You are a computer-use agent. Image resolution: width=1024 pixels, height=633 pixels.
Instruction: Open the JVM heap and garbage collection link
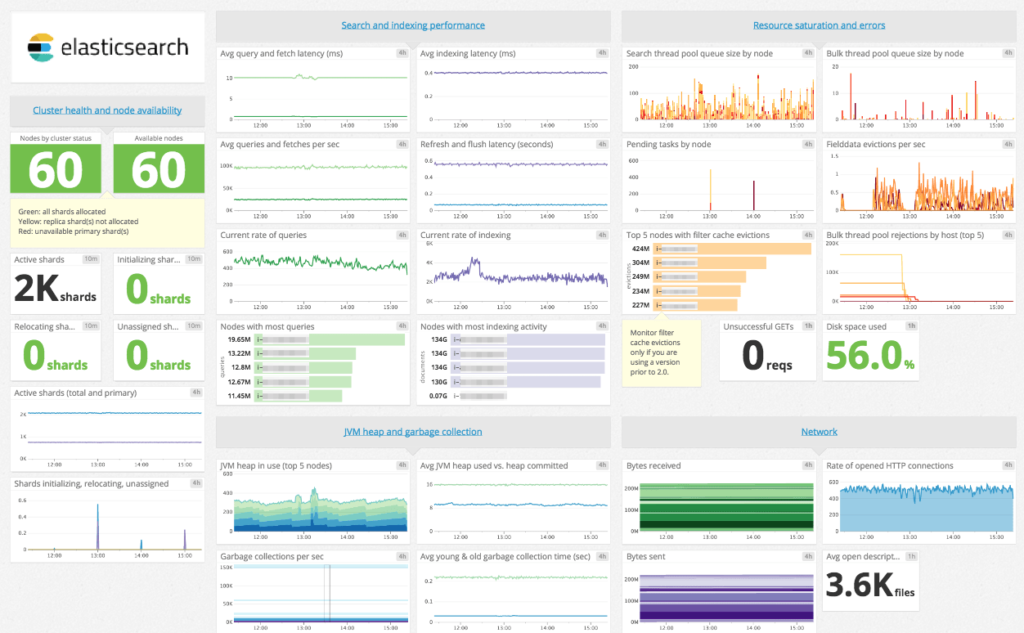tap(413, 432)
